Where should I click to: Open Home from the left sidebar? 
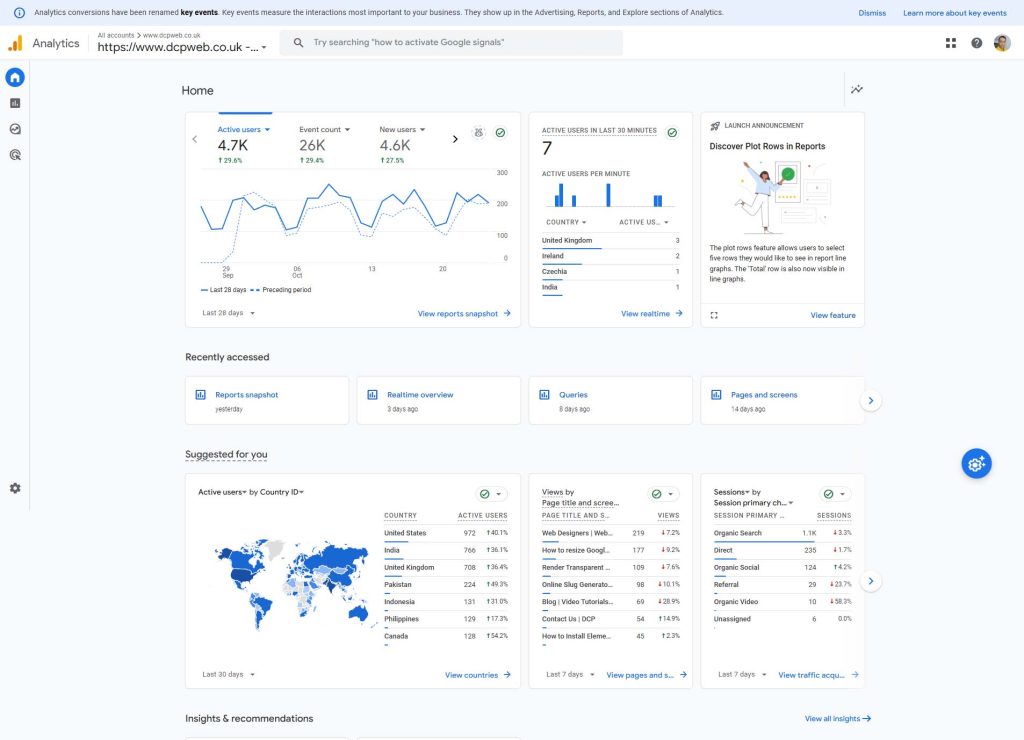click(x=14, y=77)
